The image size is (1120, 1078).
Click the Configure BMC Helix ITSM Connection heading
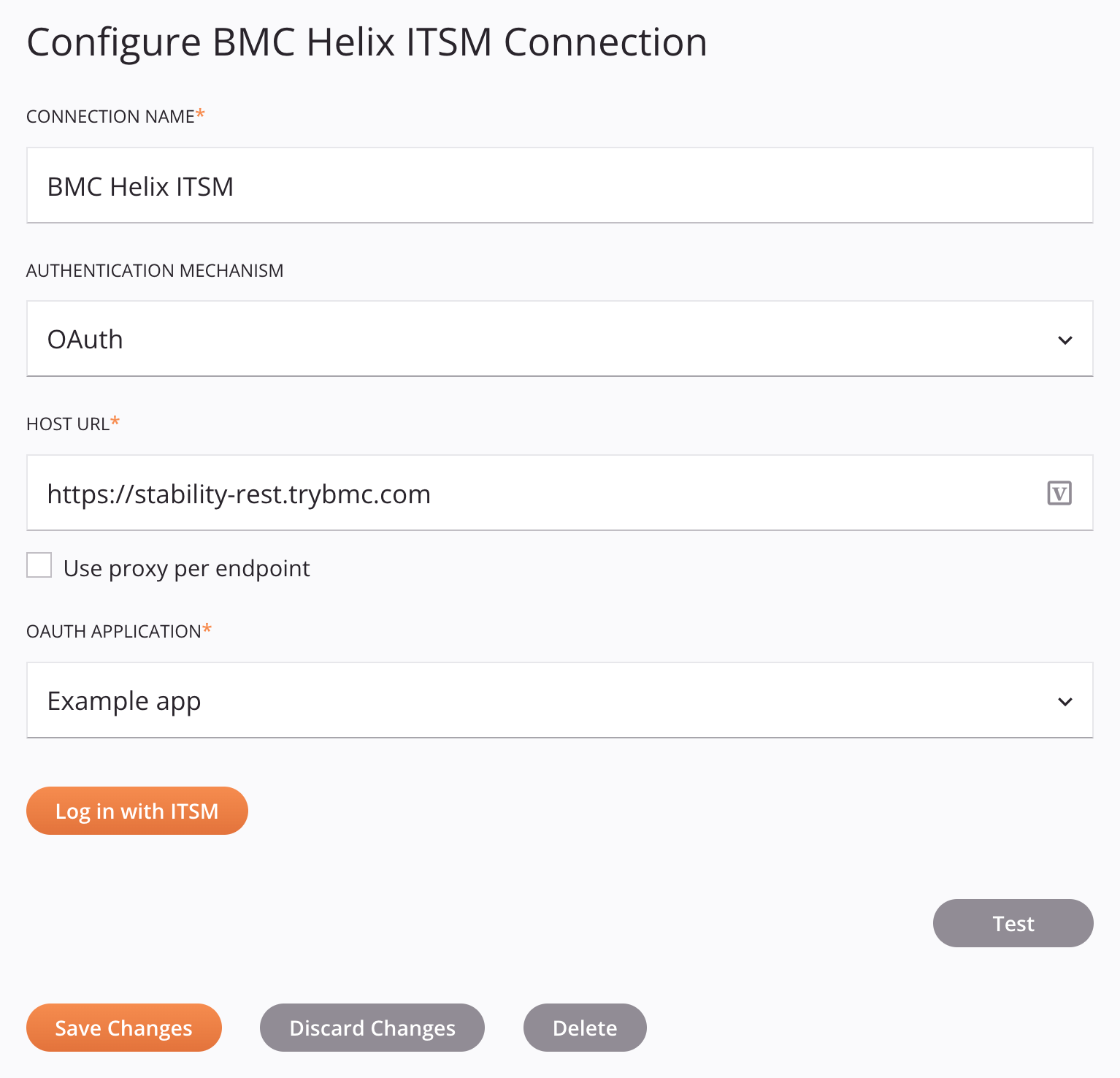(367, 42)
